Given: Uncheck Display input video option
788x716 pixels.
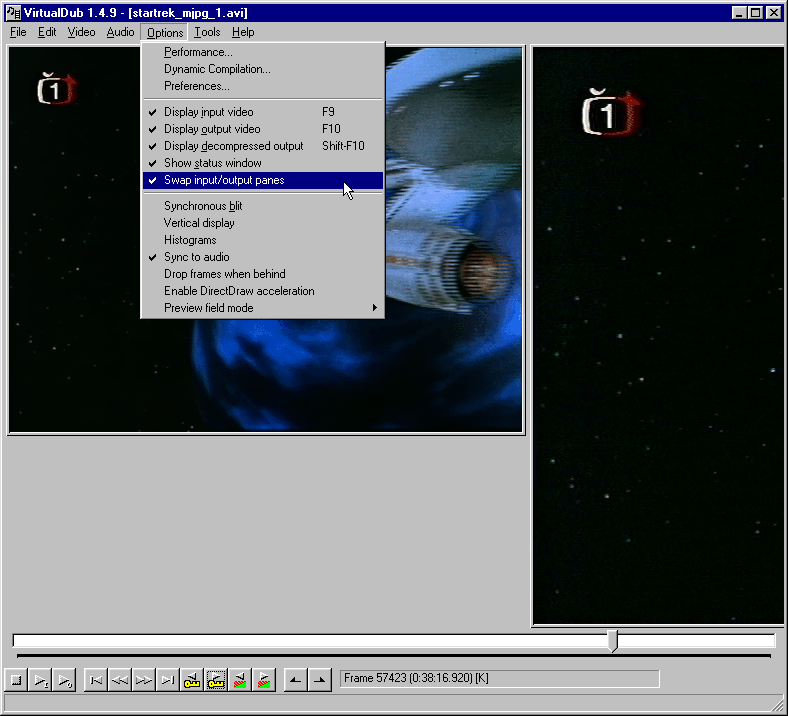Looking at the screenshot, I should click(263, 112).
